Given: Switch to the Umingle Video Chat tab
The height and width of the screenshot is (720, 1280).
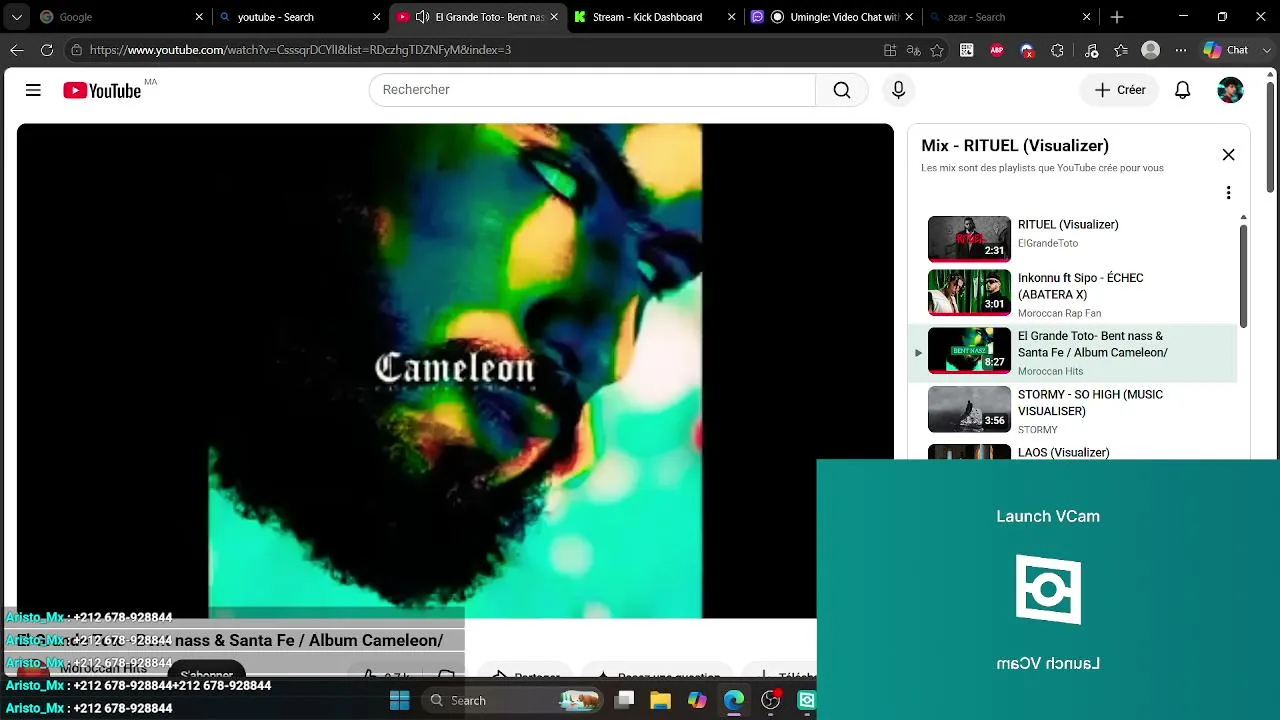Looking at the screenshot, I should pyautogui.click(x=832, y=17).
